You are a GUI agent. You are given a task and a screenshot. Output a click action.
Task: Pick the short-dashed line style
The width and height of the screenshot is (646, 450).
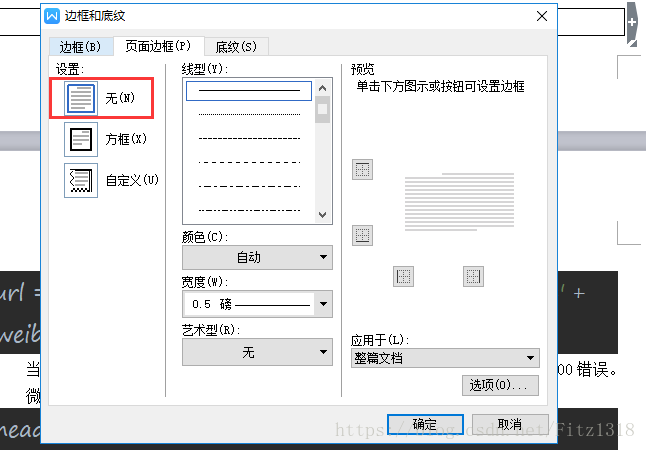tap(249, 138)
